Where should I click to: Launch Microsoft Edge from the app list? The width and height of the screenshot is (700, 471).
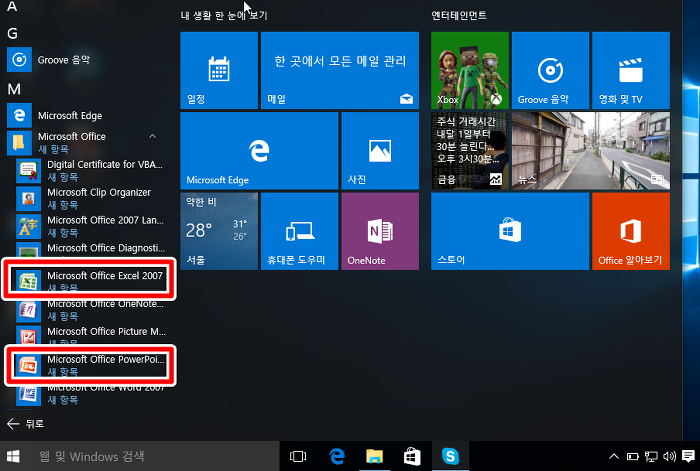coord(87,116)
